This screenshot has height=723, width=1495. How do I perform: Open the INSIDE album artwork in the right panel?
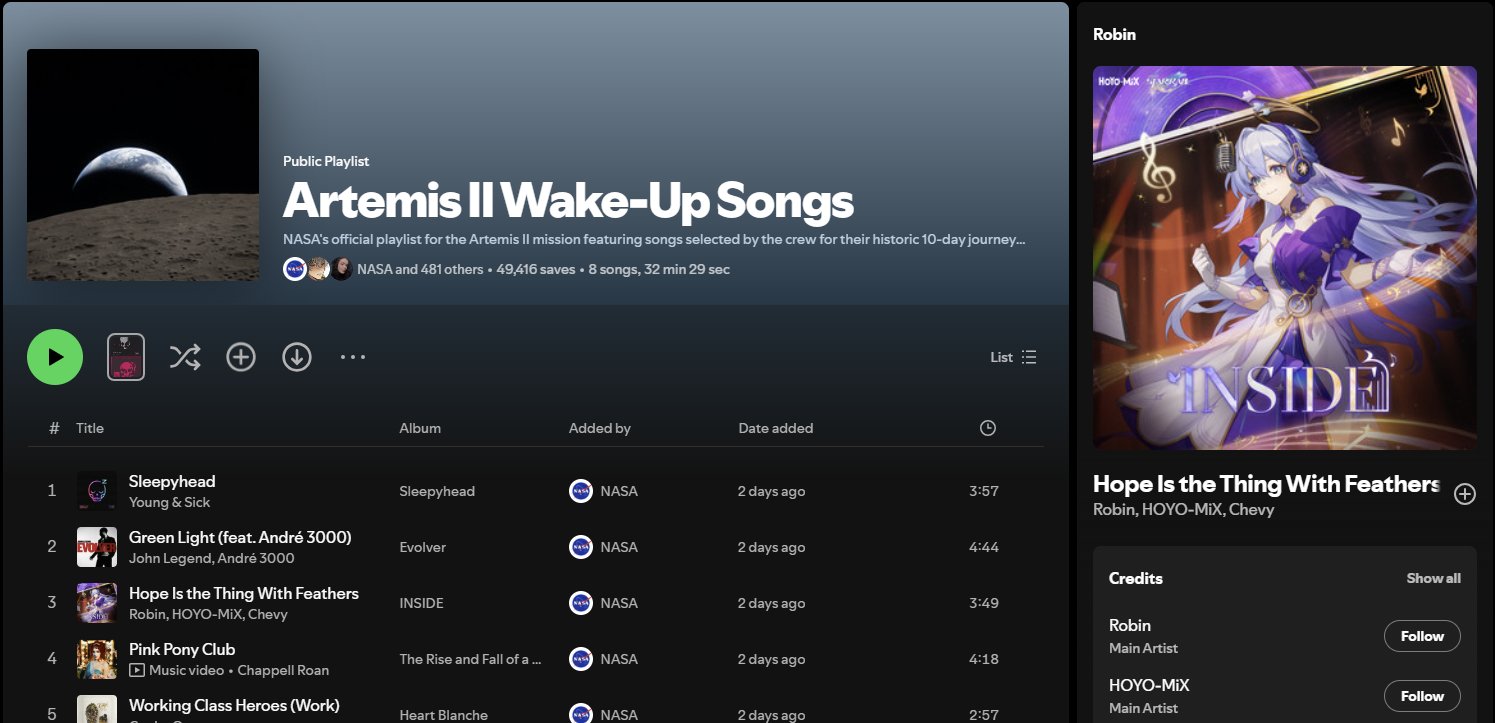click(1285, 258)
